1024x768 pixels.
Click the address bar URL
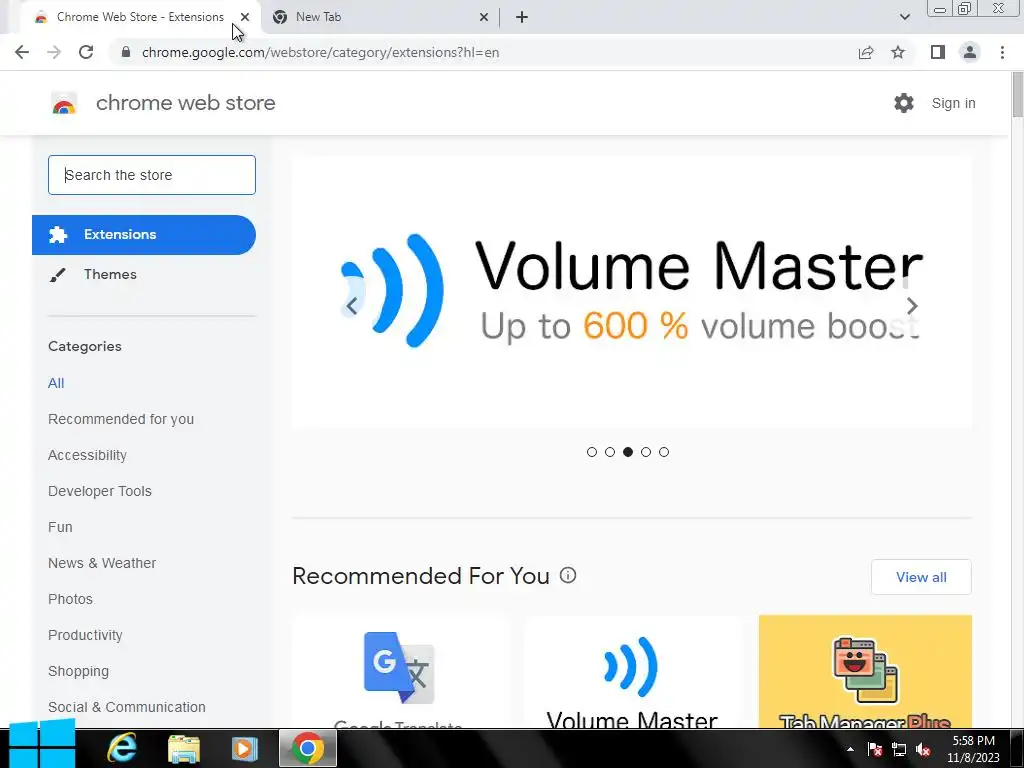point(321,52)
